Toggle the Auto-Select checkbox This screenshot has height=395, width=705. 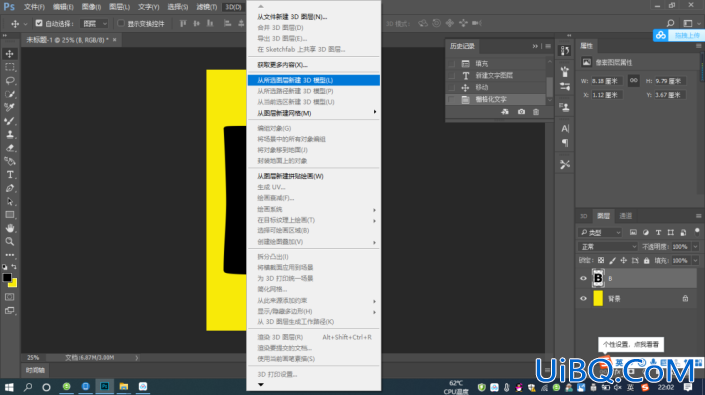point(39,23)
